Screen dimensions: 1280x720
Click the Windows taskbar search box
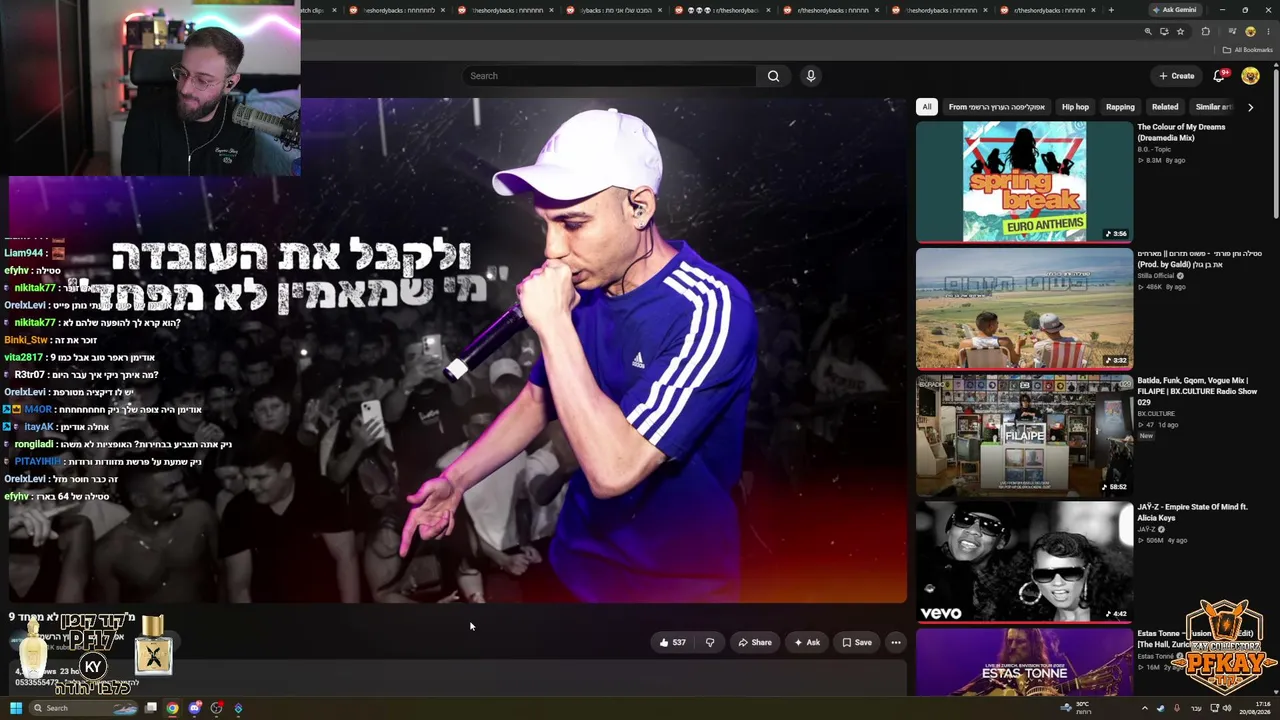84,708
